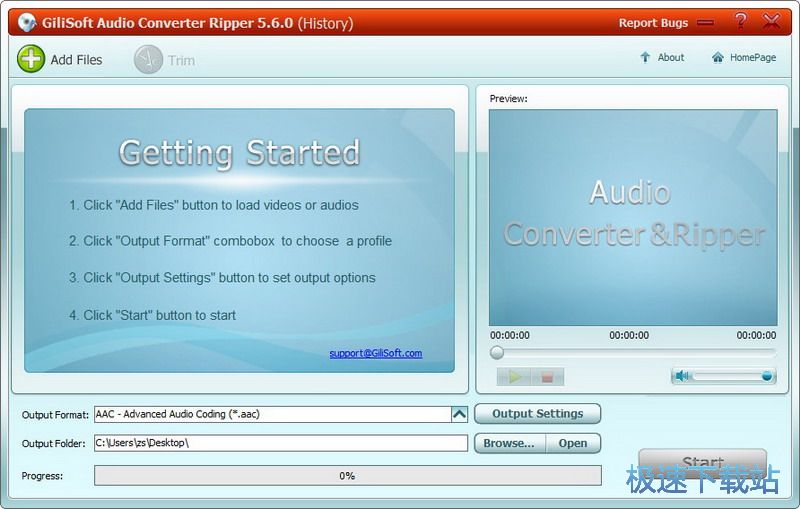Click the green Add Files plus icon
The image size is (800, 509).
31,60
